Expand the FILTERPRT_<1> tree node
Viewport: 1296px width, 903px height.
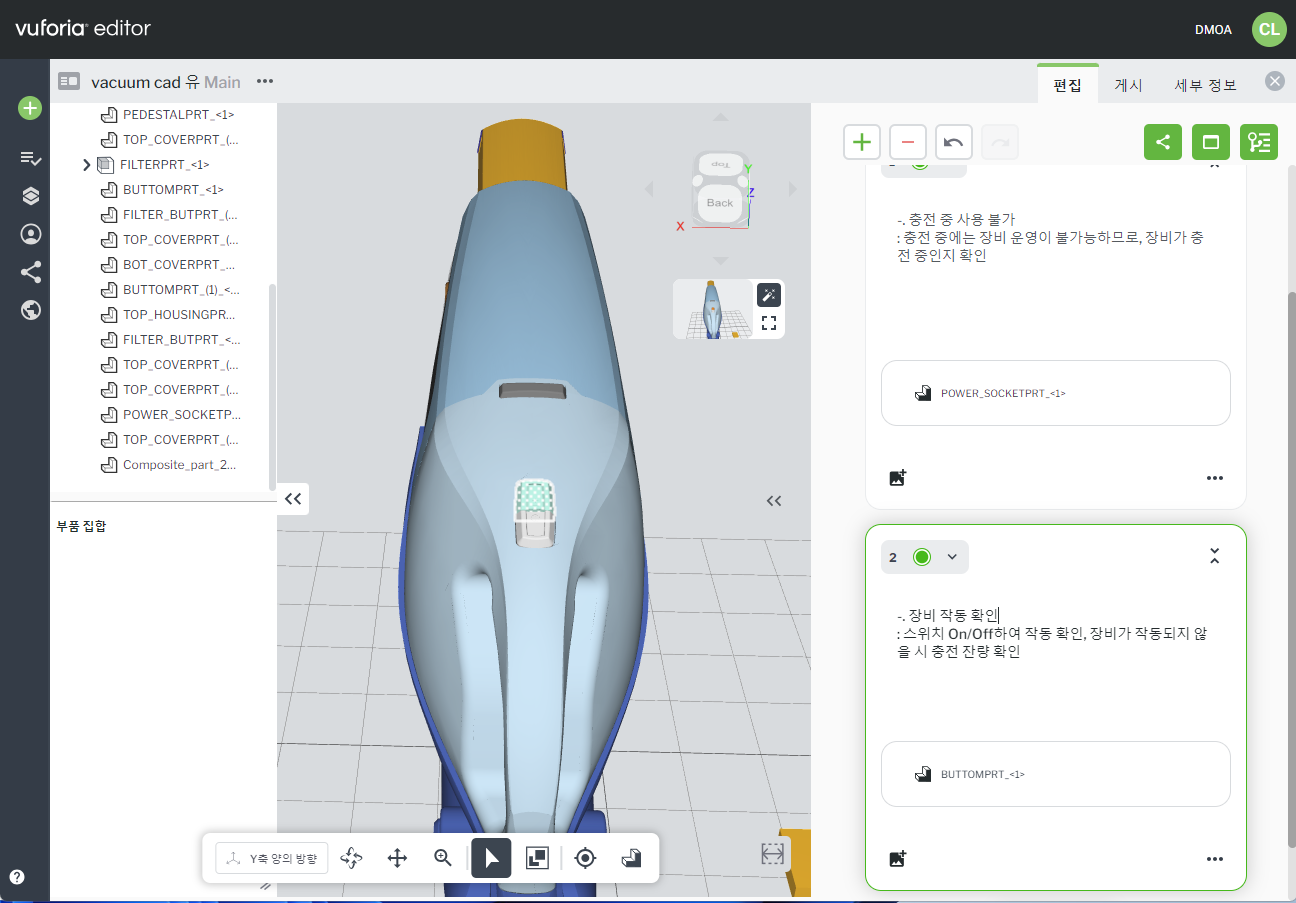coord(87,165)
